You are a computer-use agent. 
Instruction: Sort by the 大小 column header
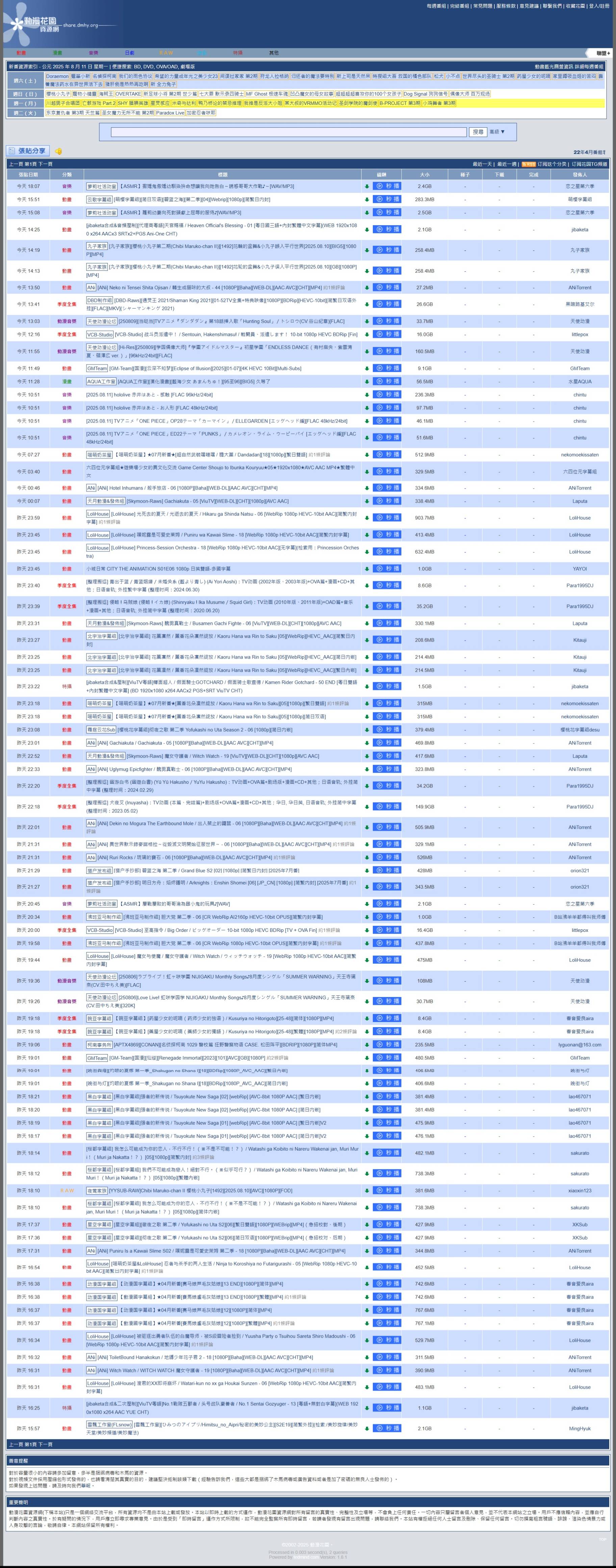pyautogui.click(x=424, y=175)
